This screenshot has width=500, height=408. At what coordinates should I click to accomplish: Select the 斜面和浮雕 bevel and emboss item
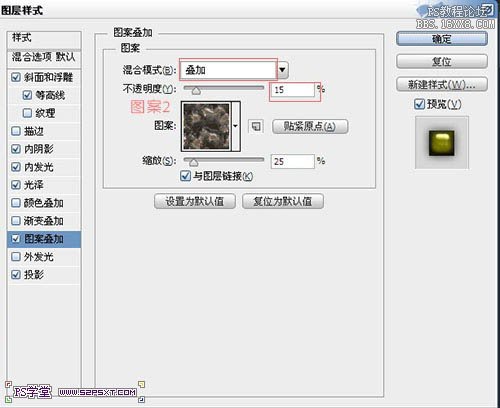[48, 77]
